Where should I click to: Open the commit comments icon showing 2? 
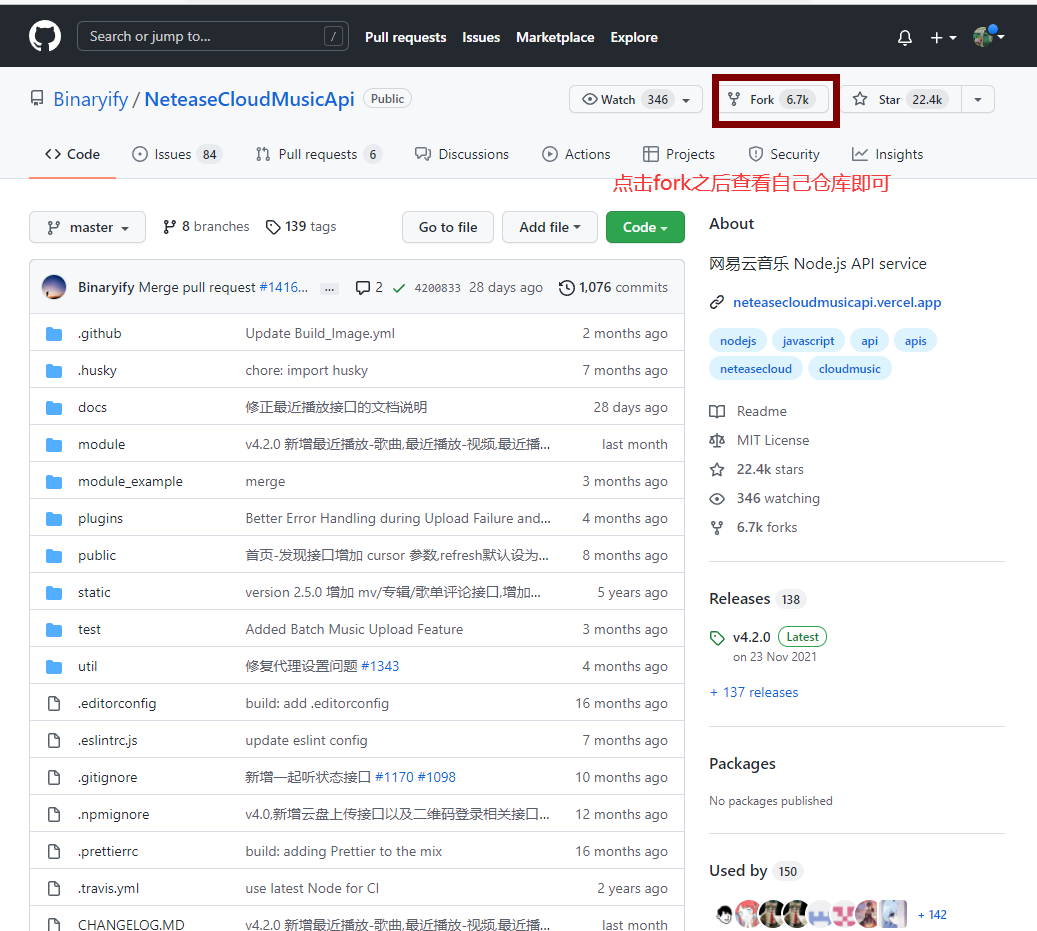(x=369, y=288)
